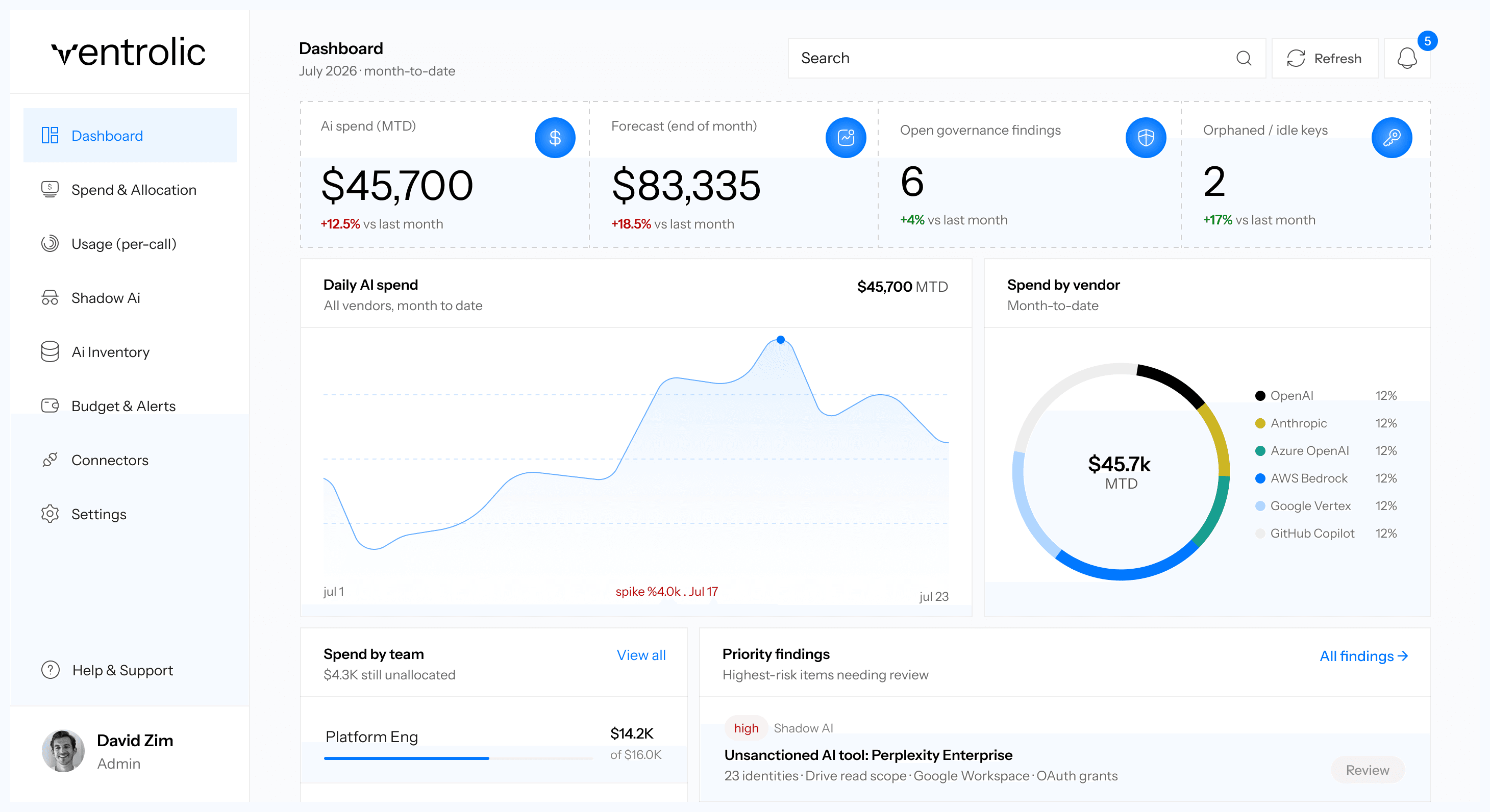Click the GitHub Copilot legend label

(1312, 533)
